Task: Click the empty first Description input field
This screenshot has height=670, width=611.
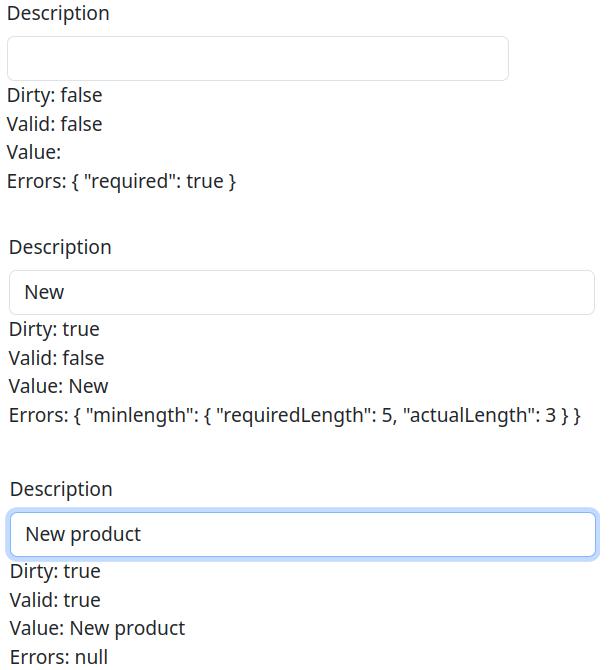Action: click(x=257, y=58)
